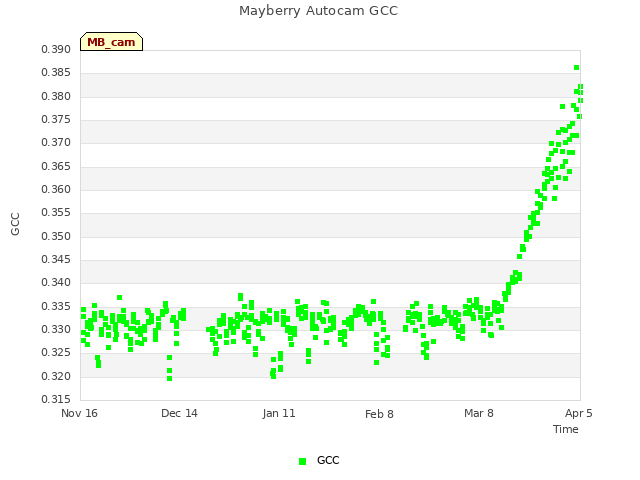
Task: Click the 0.375 y-axis value
Action: pyautogui.click(x=56, y=120)
